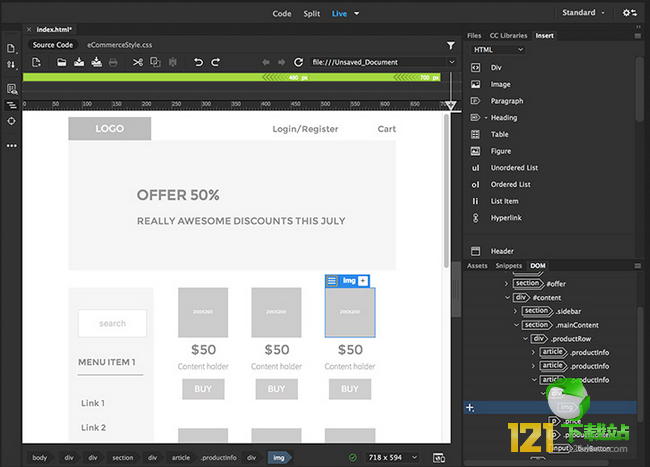The width and height of the screenshot is (650, 467).
Task: Click the save icon
Action: click(x=79, y=62)
